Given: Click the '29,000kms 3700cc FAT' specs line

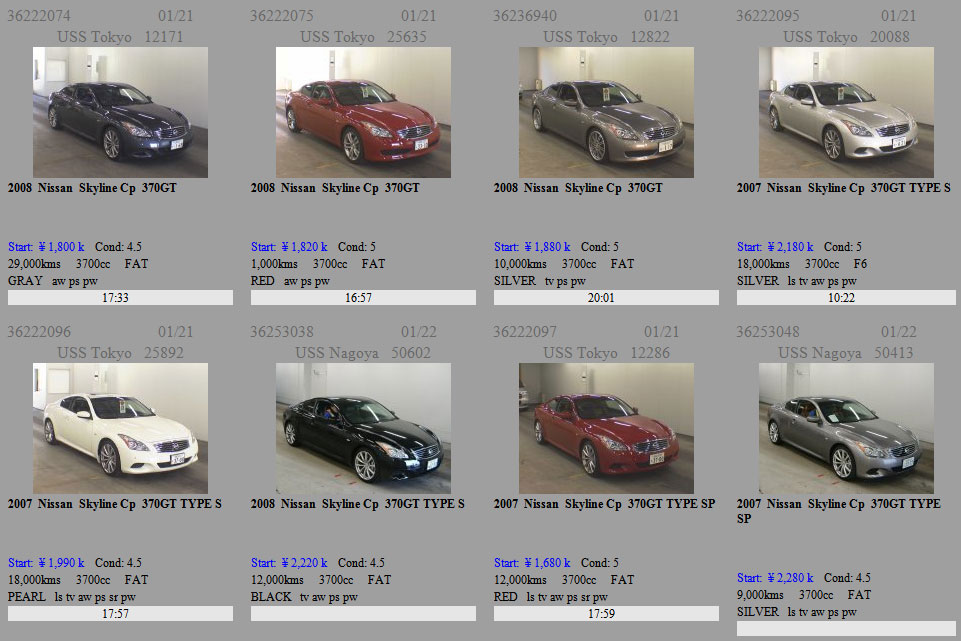Looking at the screenshot, I should coord(78,264).
